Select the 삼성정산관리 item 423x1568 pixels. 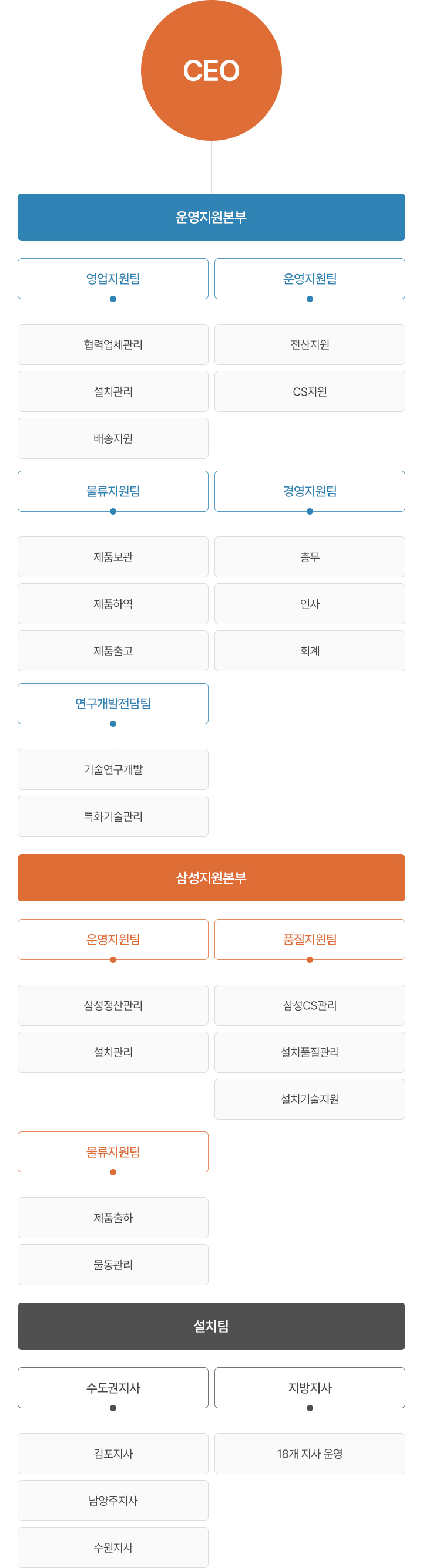click(x=113, y=1006)
